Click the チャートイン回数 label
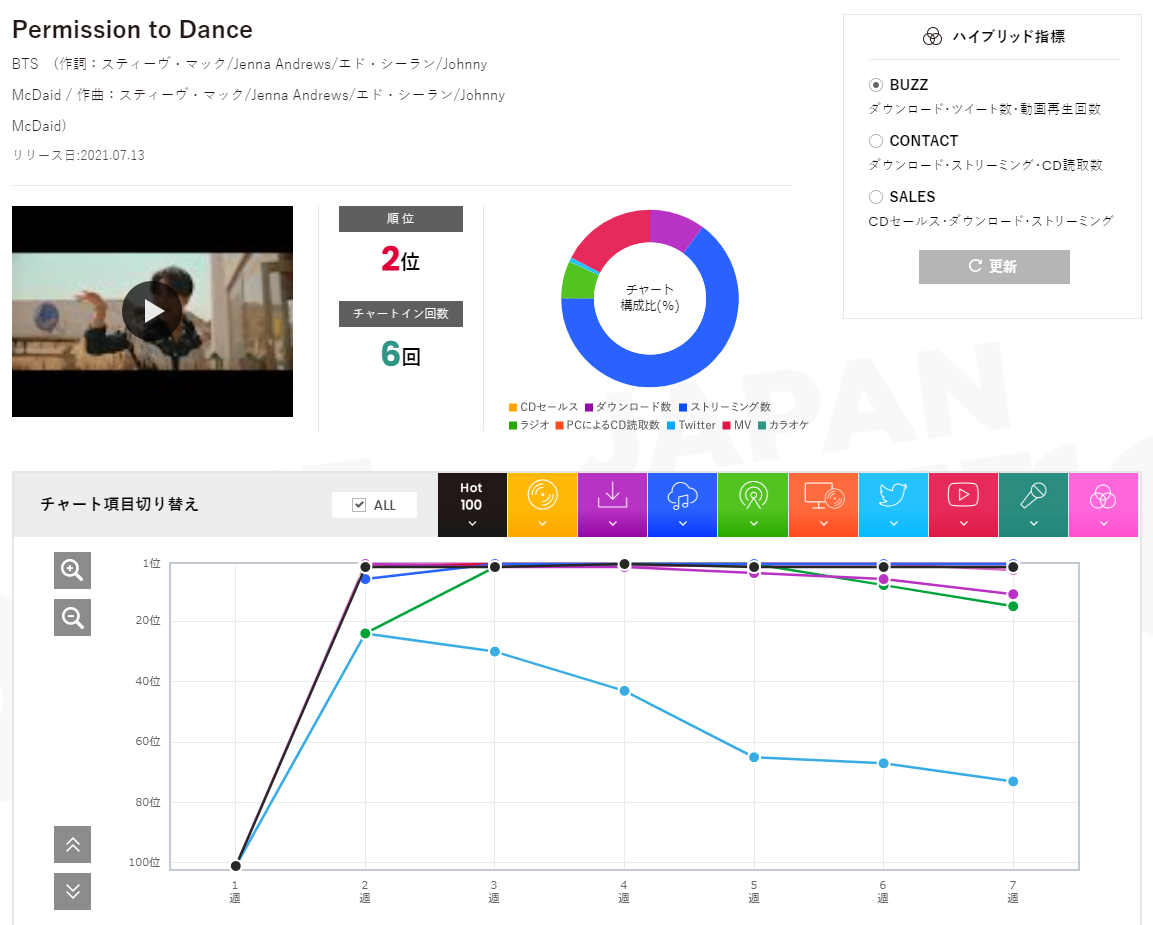This screenshot has width=1153, height=925. click(401, 313)
